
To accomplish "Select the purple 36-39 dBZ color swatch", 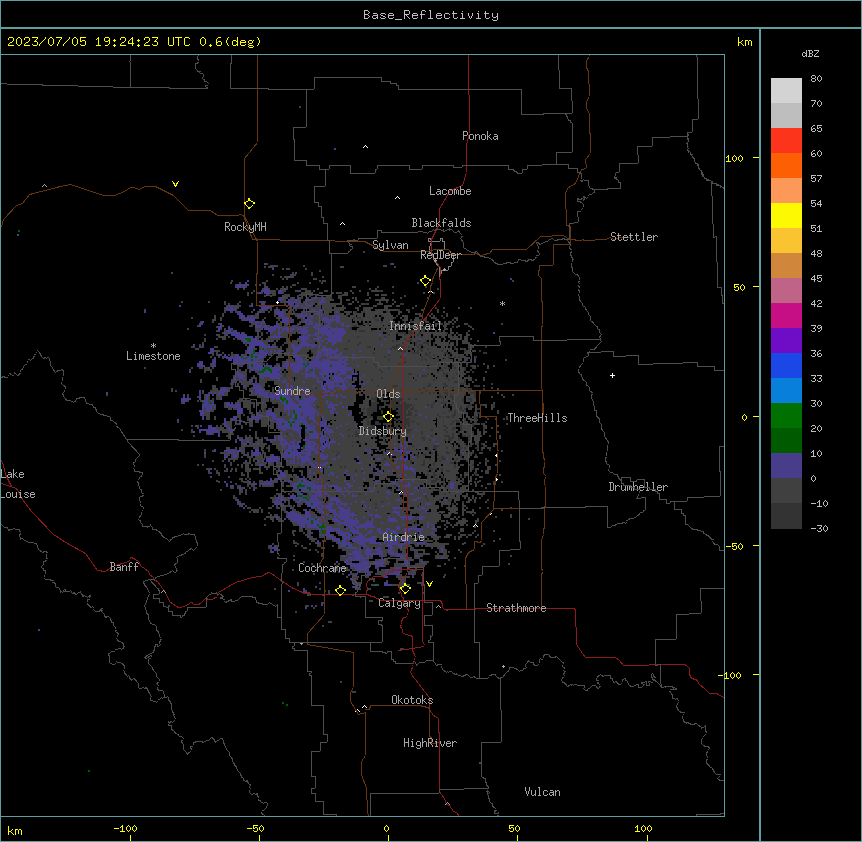I will (x=786, y=341).
